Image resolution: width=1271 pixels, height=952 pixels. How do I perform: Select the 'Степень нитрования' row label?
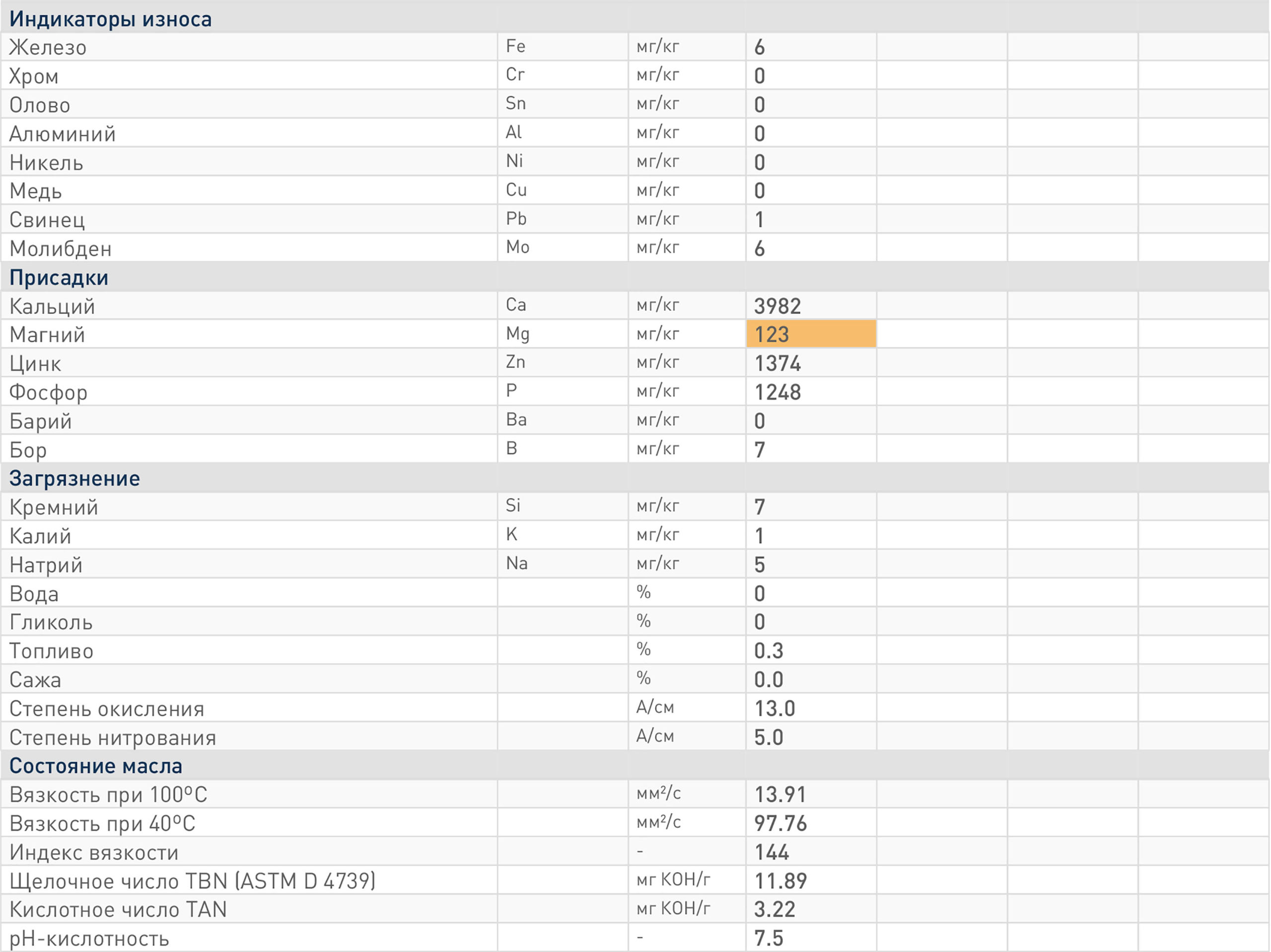(x=113, y=737)
